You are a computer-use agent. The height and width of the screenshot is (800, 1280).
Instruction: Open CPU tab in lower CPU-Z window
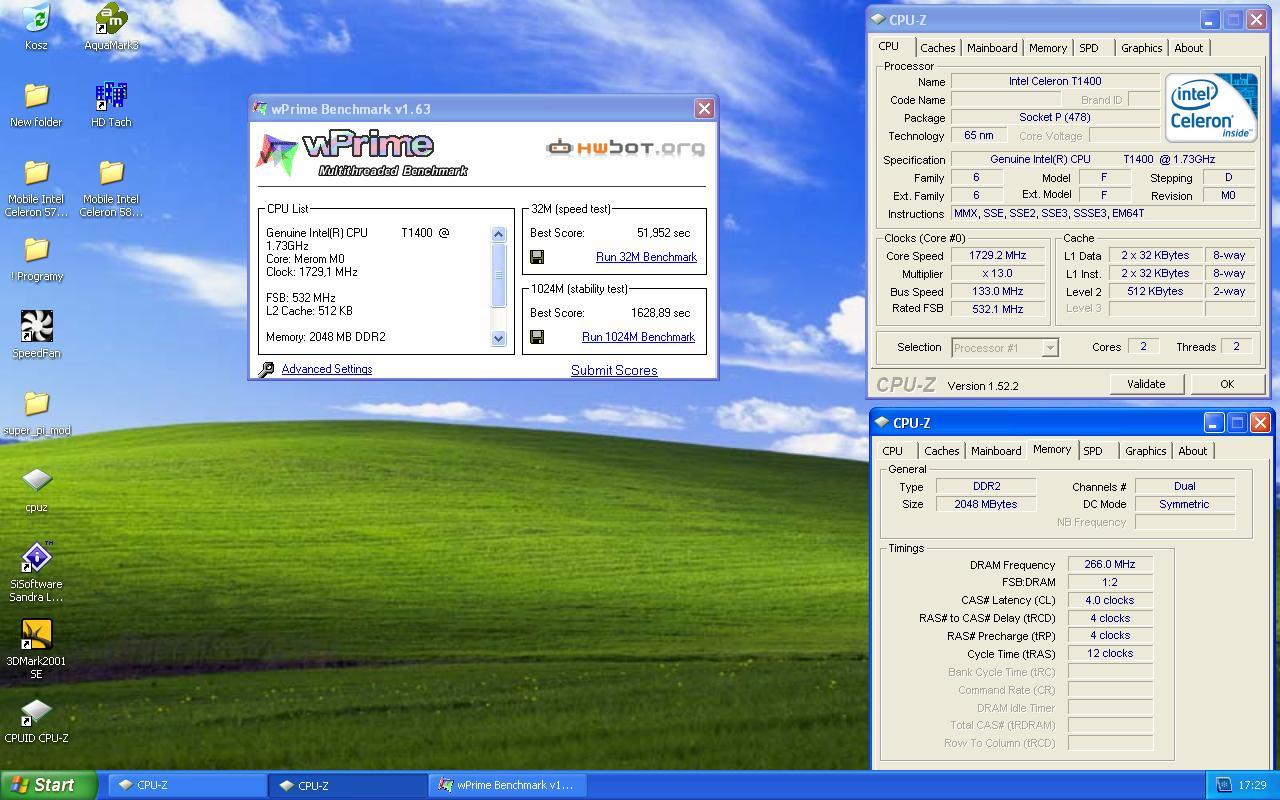click(x=893, y=451)
